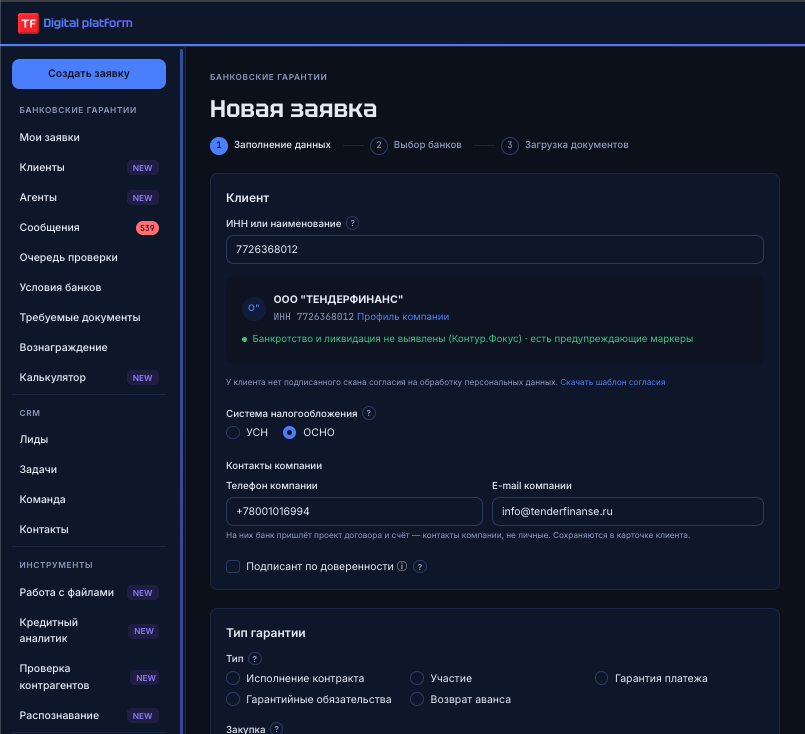
Task: Open Распознавание tool
Action: click(x=89, y=716)
